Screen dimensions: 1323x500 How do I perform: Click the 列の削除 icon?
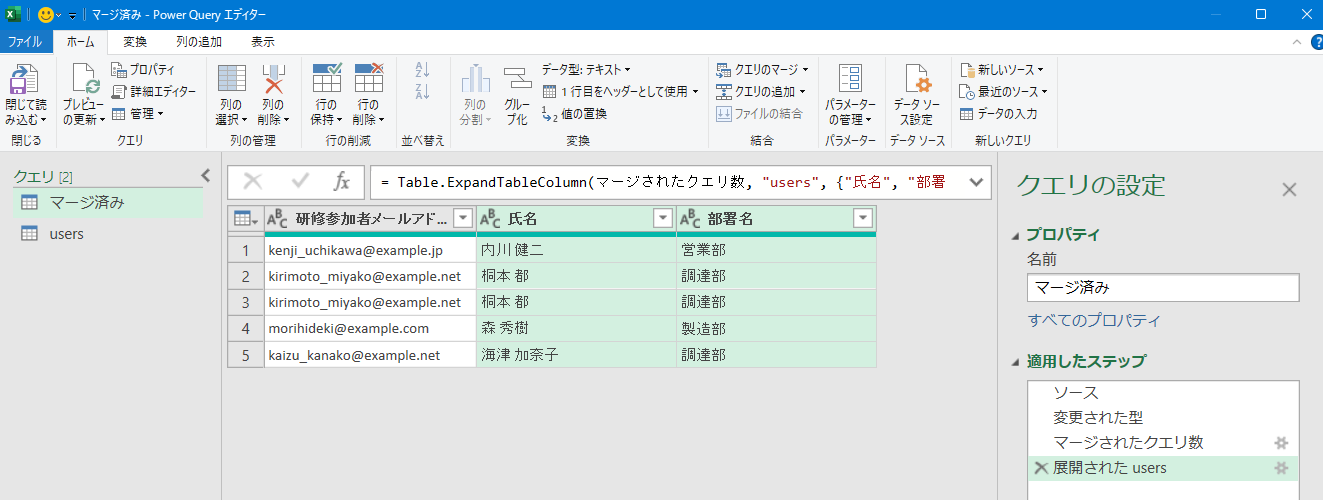(x=274, y=79)
